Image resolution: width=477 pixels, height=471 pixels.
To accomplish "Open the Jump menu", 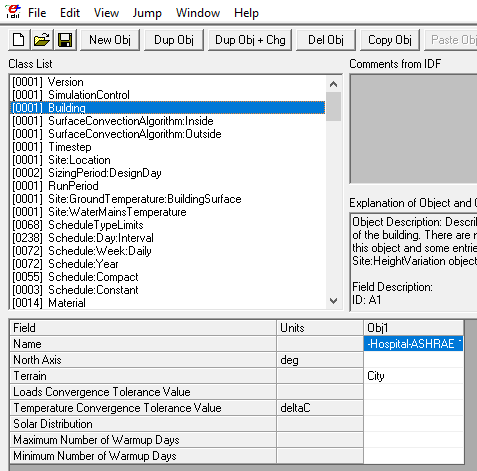I will pyautogui.click(x=147, y=13).
